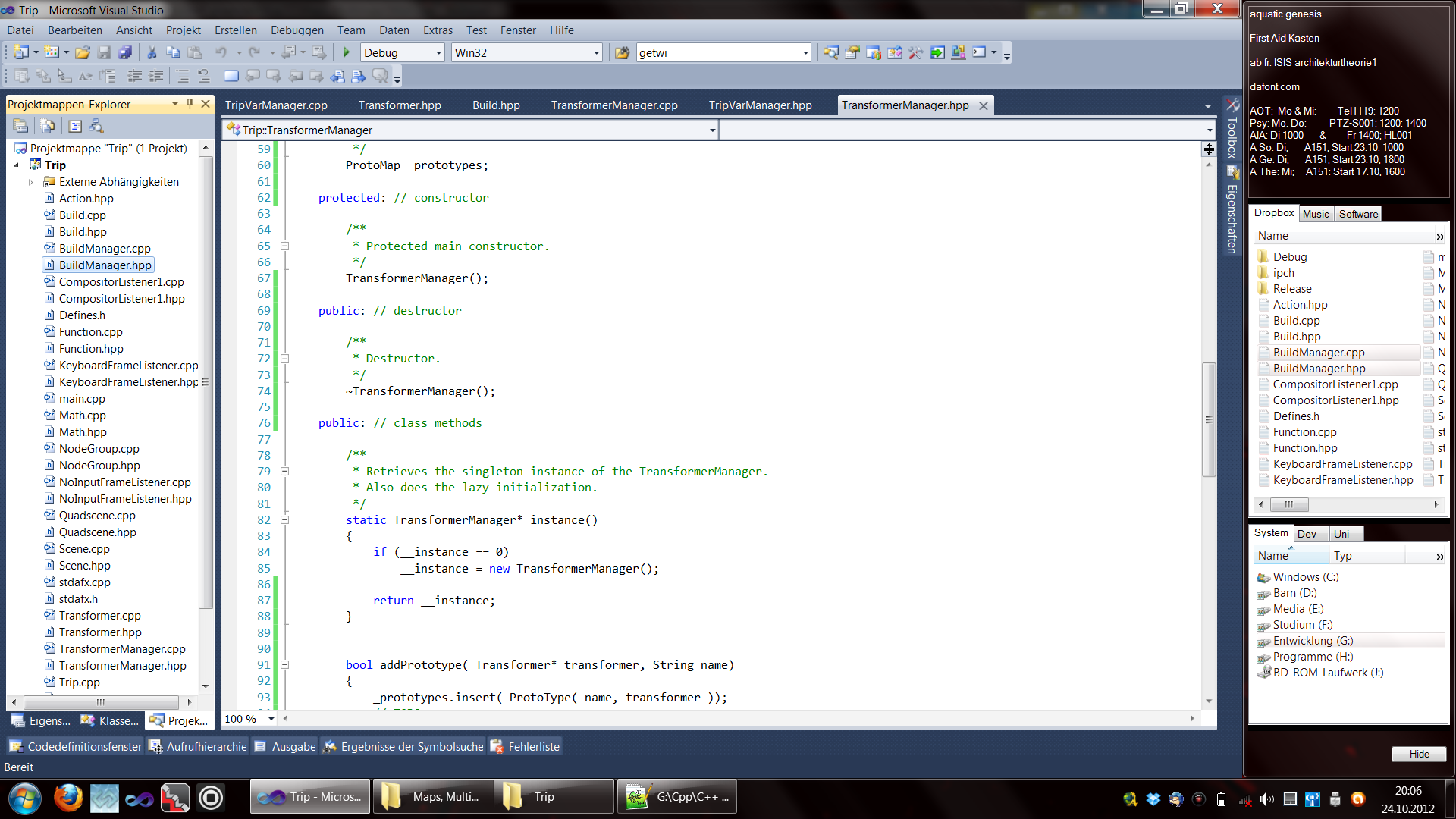Collapse the instance() function outline marker
The height and width of the screenshot is (819, 1456).
(x=285, y=519)
